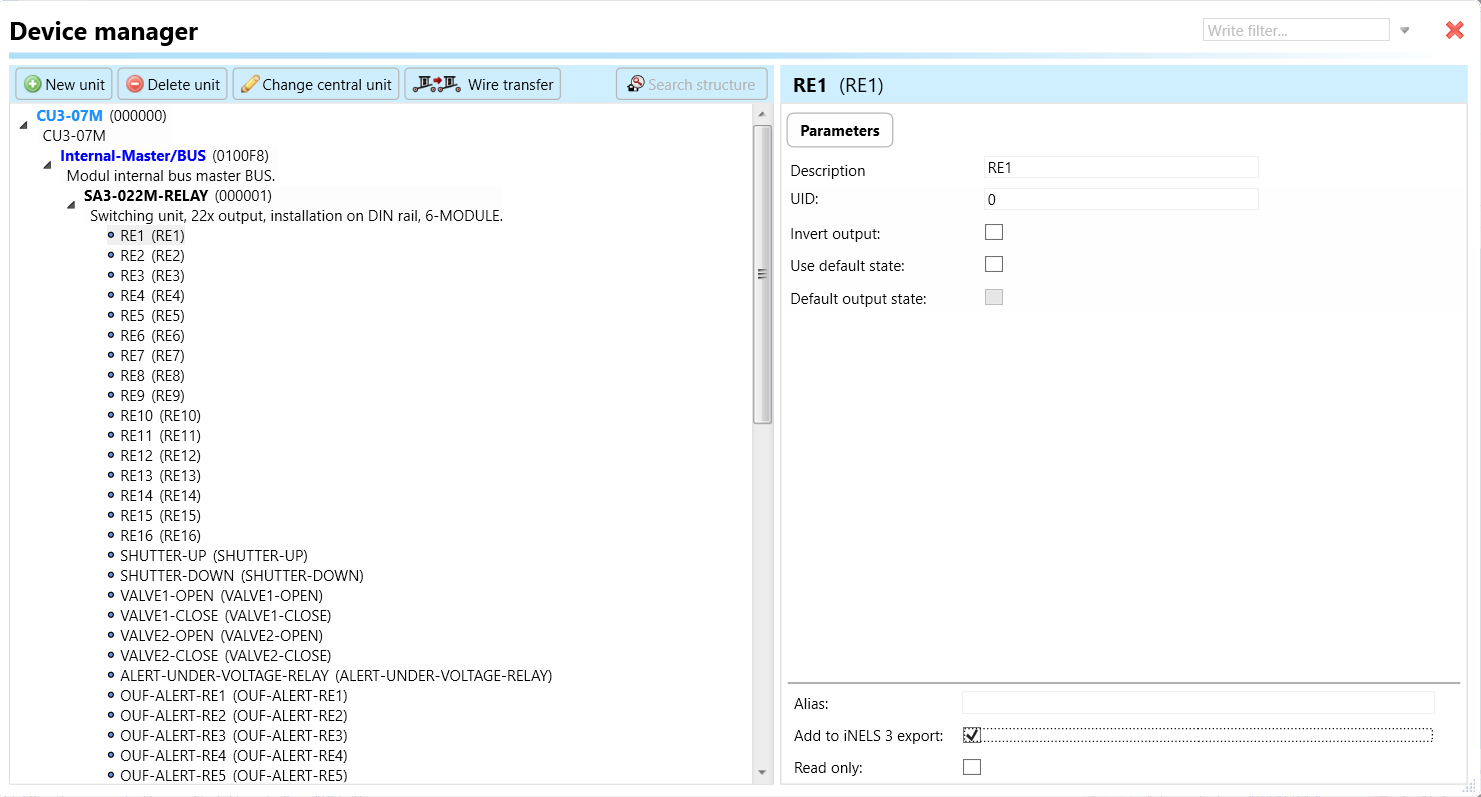Collapse the SA3-022M-RELAY node
The width and height of the screenshot is (1481, 797).
[71, 205]
